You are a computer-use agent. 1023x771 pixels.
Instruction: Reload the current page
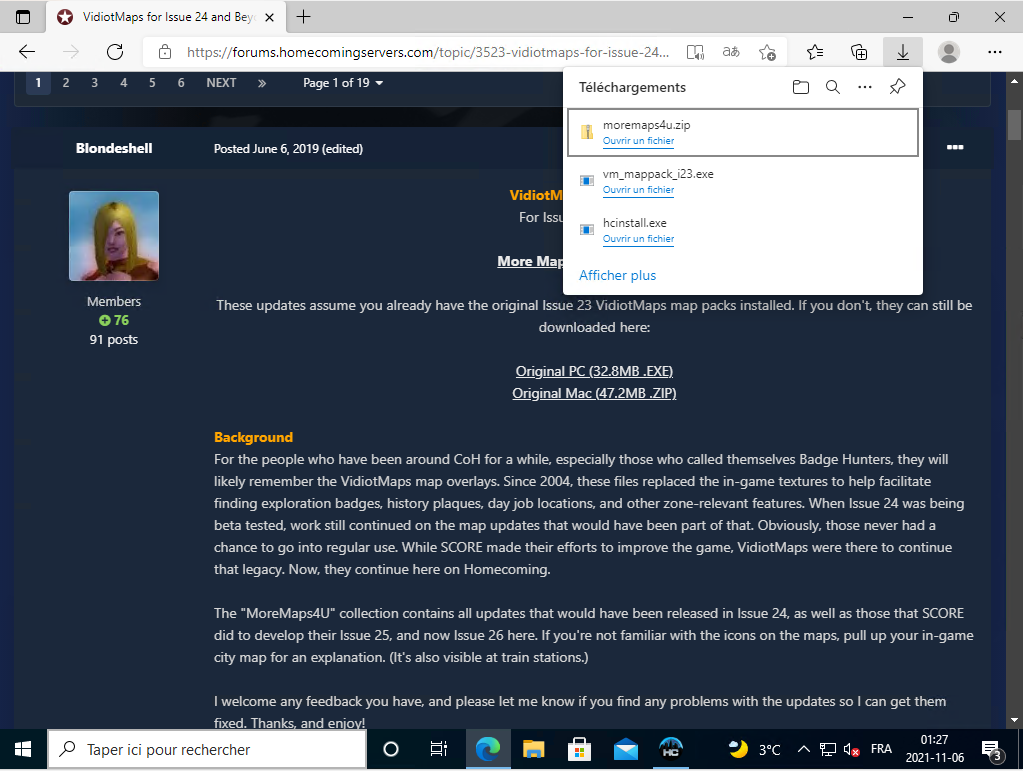pyautogui.click(x=115, y=52)
